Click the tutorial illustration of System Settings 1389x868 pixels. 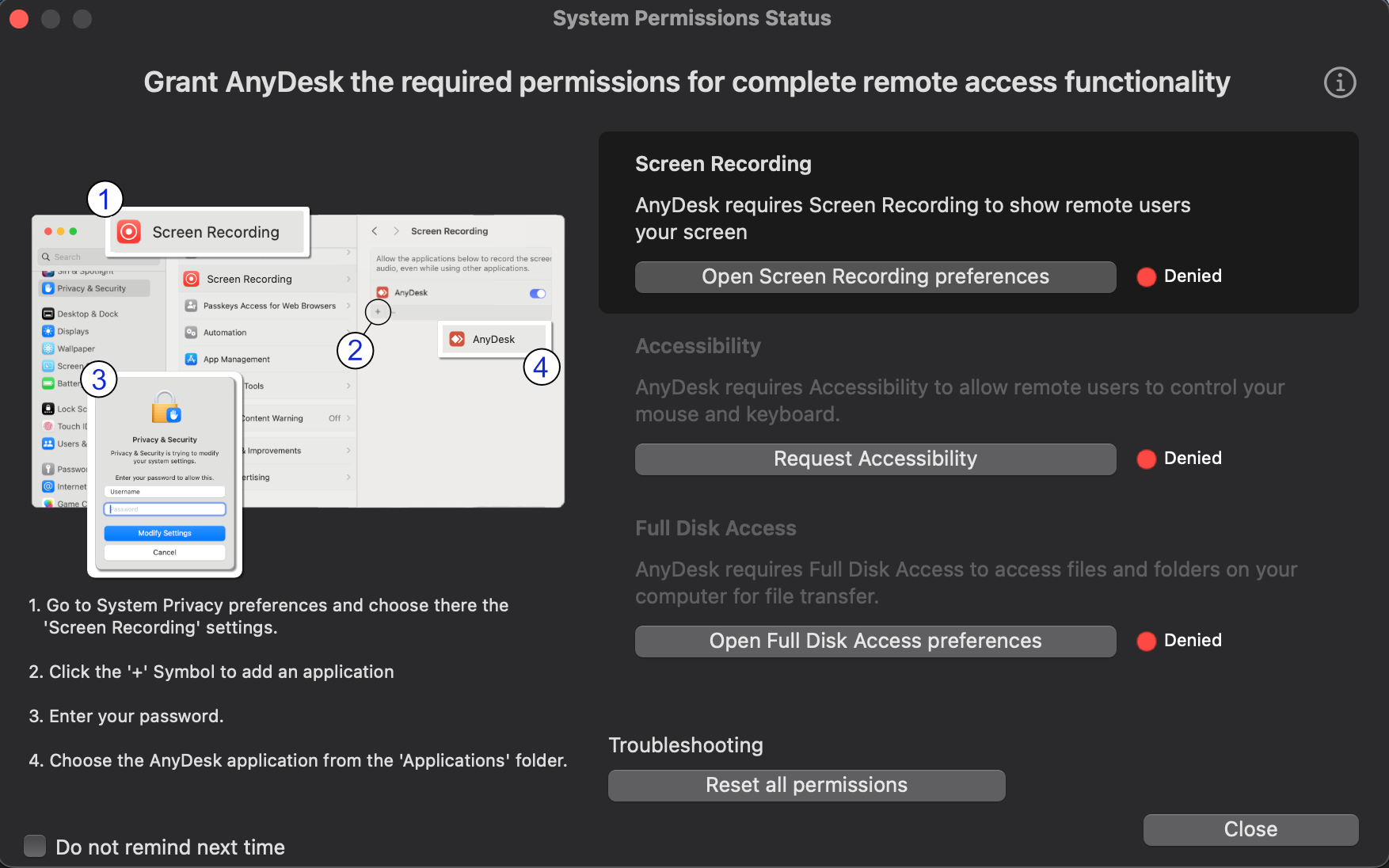298,380
